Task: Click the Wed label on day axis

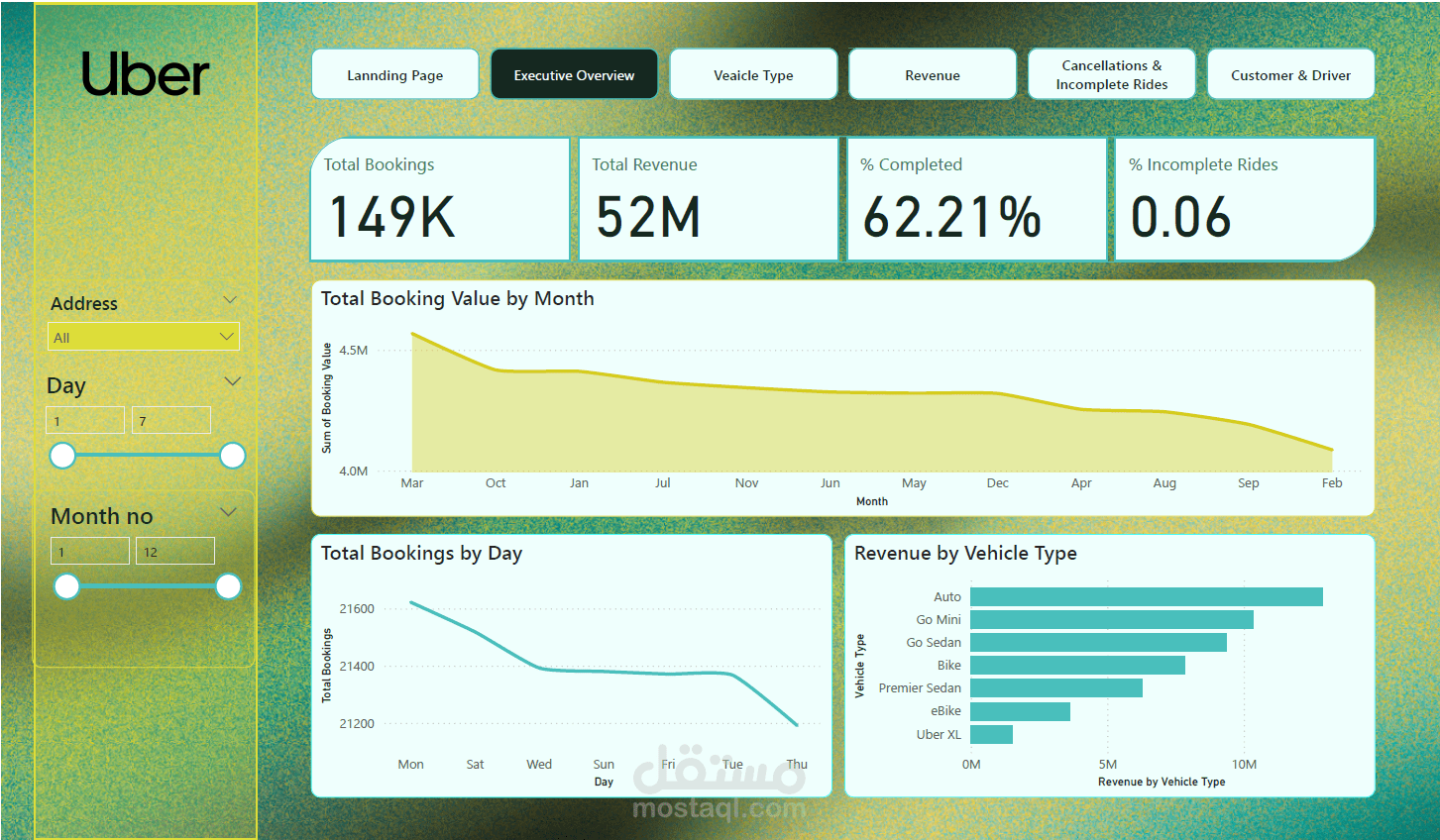Action: pyautogui.click(x=539, y=765)
